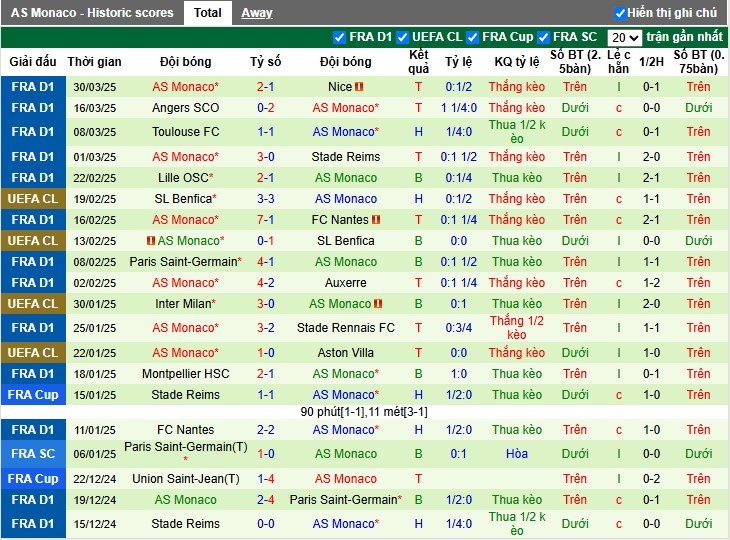Click the Inter Milan team link
Image resolution: width=730 pixels, height=540 pixels.
185,304
